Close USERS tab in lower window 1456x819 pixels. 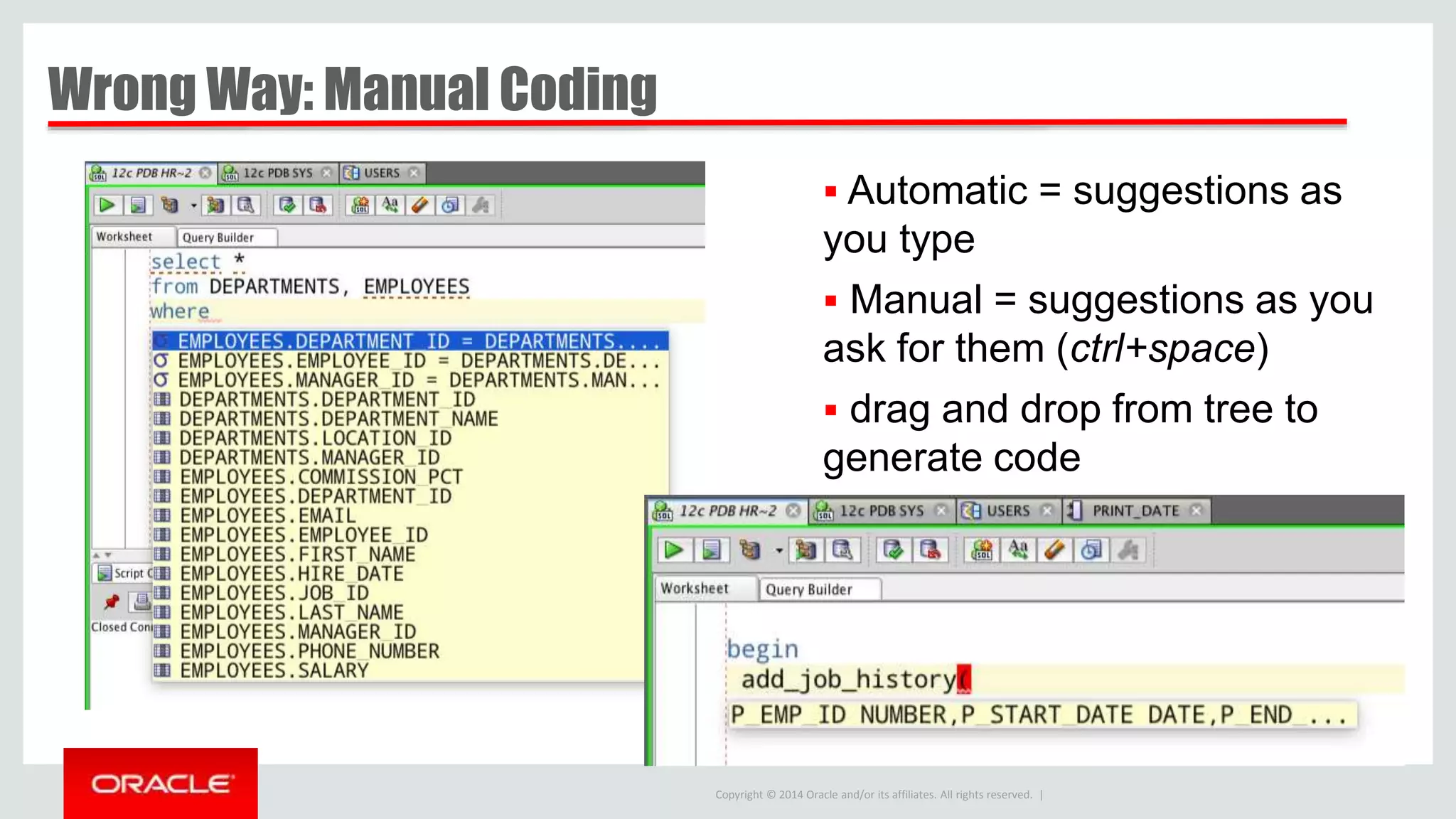coord(1047,511)
